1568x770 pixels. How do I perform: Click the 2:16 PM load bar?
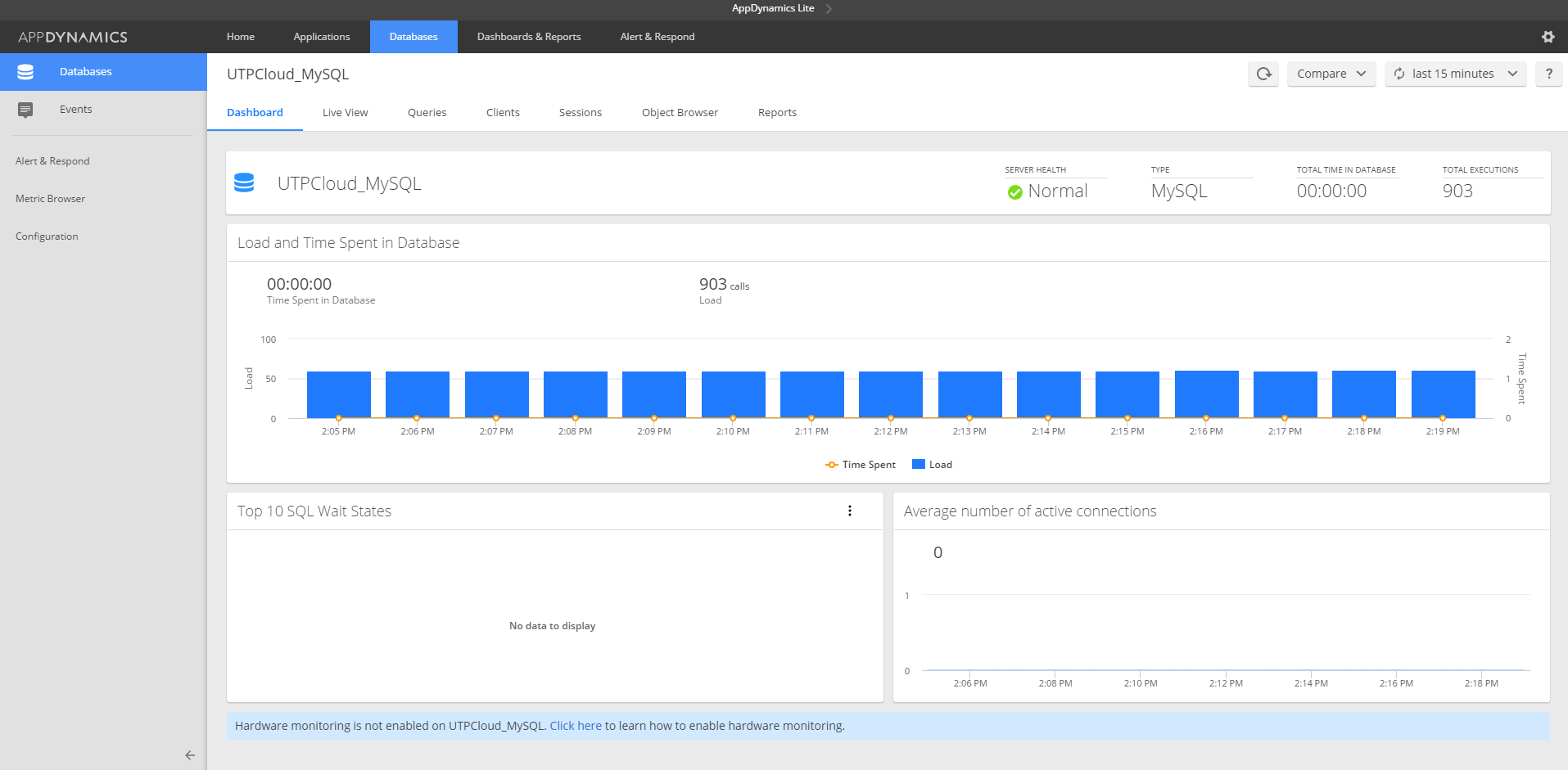pyautogui.click(x=1207, y=394)
